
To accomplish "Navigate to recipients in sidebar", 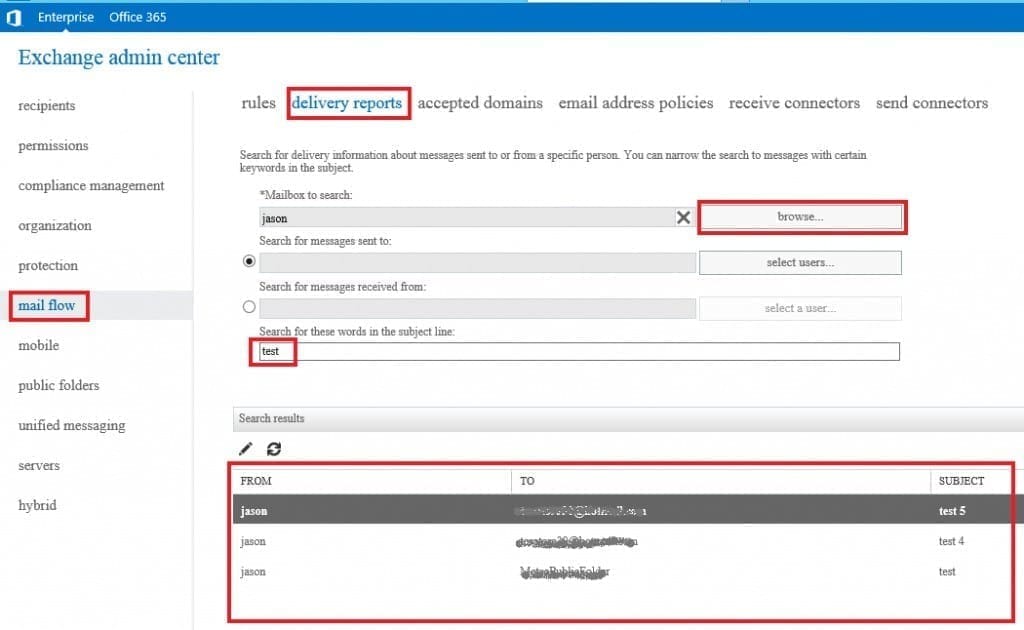I will point(46,106).
